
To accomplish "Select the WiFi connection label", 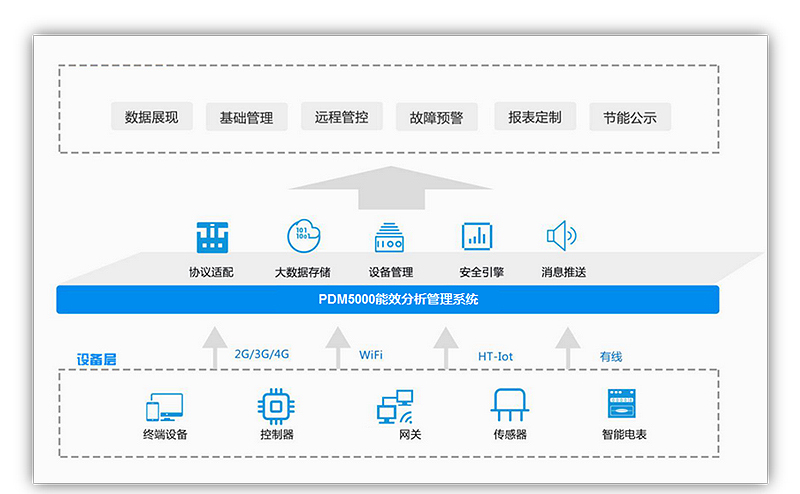I will (371, 354).
